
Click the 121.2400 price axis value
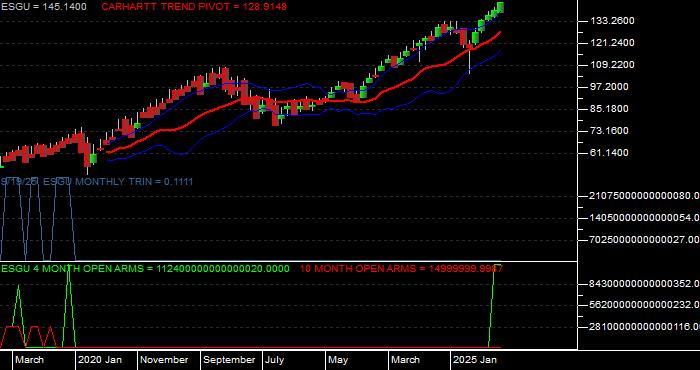(612, 43)
